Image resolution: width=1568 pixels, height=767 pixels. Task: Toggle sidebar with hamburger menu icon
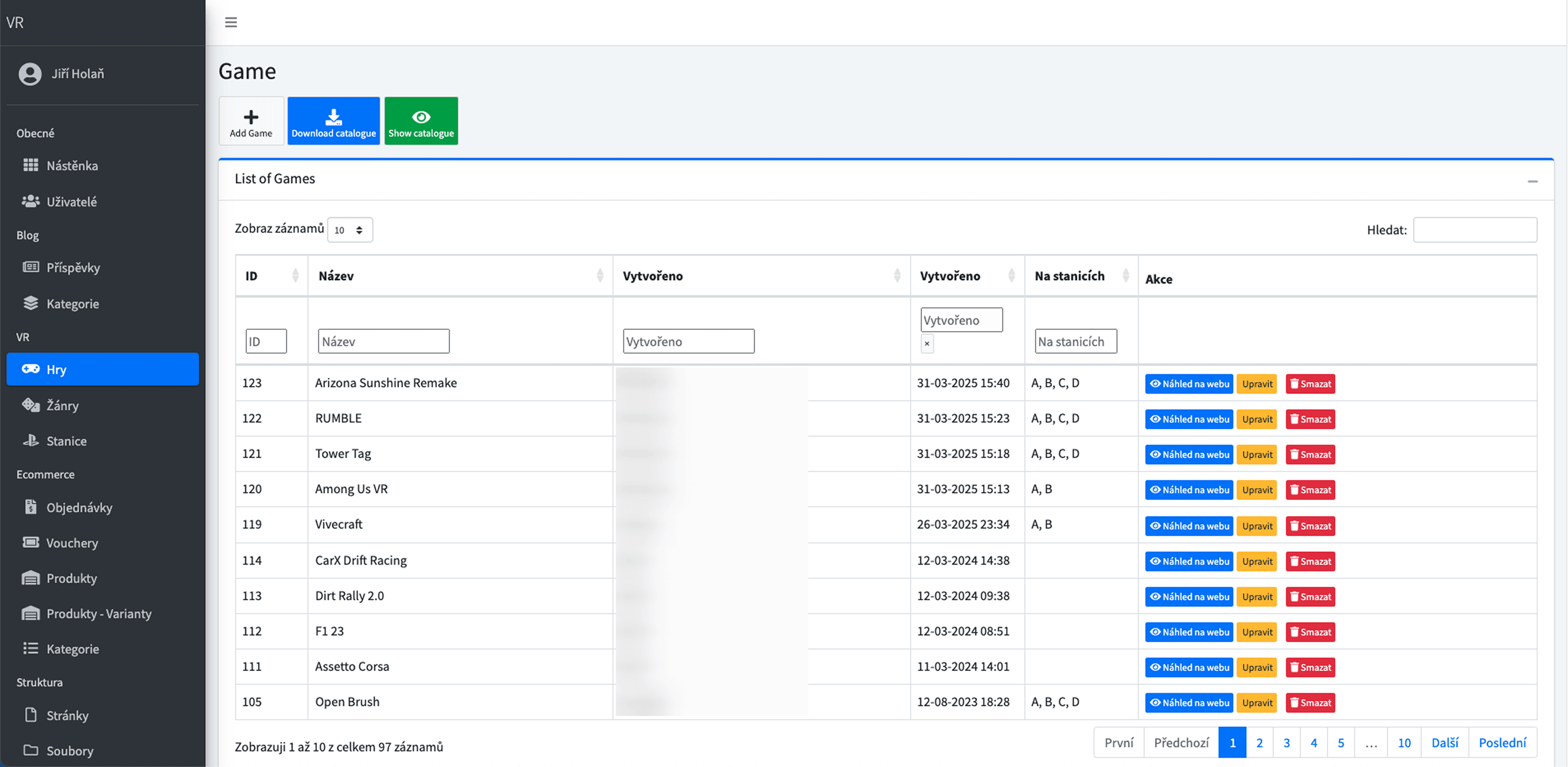231,22
